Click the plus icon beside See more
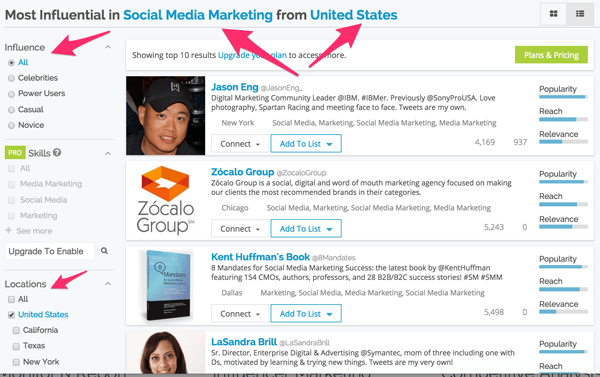This screenshot has width=600, height=377. 8,230
